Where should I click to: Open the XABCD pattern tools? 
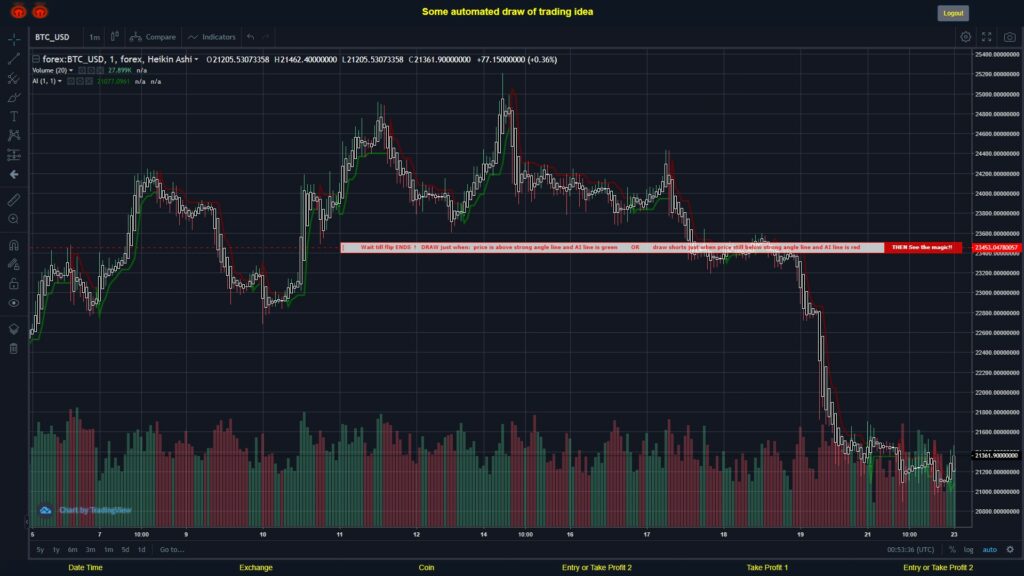tap(14, 135)
